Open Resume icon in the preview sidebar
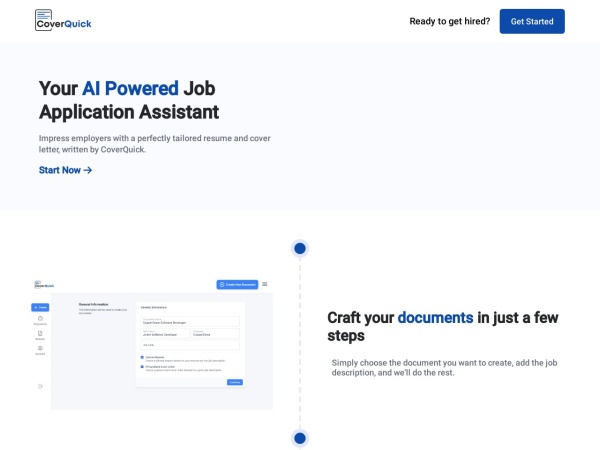This screenshot has width=600, height=450. [x=40, y=336]
